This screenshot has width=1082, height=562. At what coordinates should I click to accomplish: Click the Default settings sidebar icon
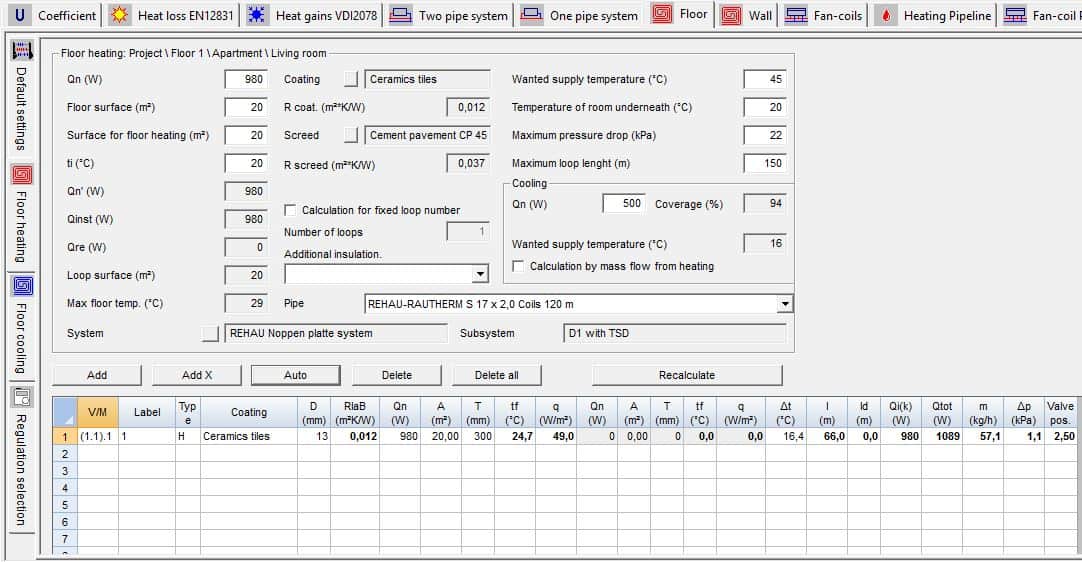point(22,51)
